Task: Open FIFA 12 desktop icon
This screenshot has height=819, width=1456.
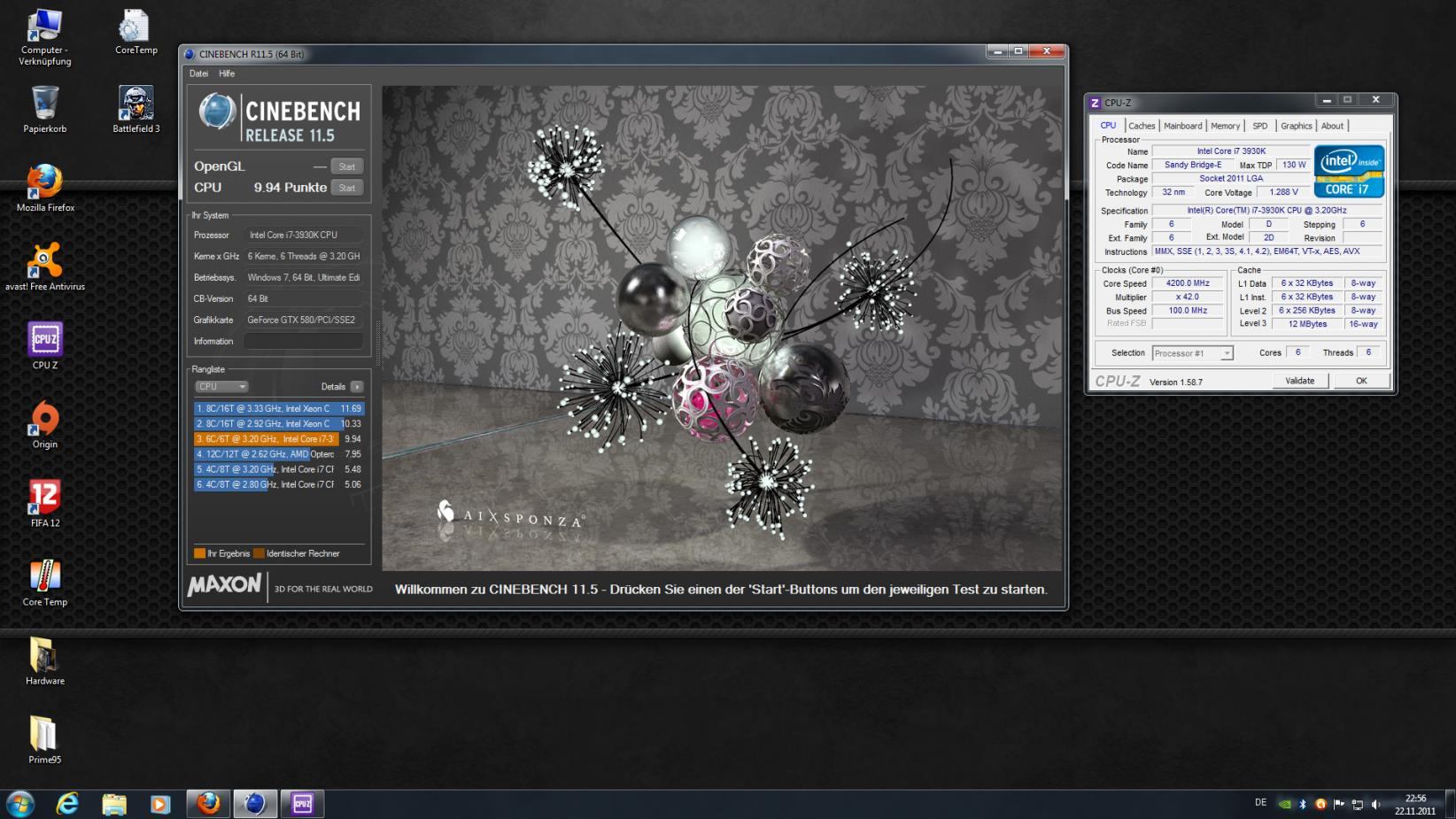Action: tap(44, 503)
